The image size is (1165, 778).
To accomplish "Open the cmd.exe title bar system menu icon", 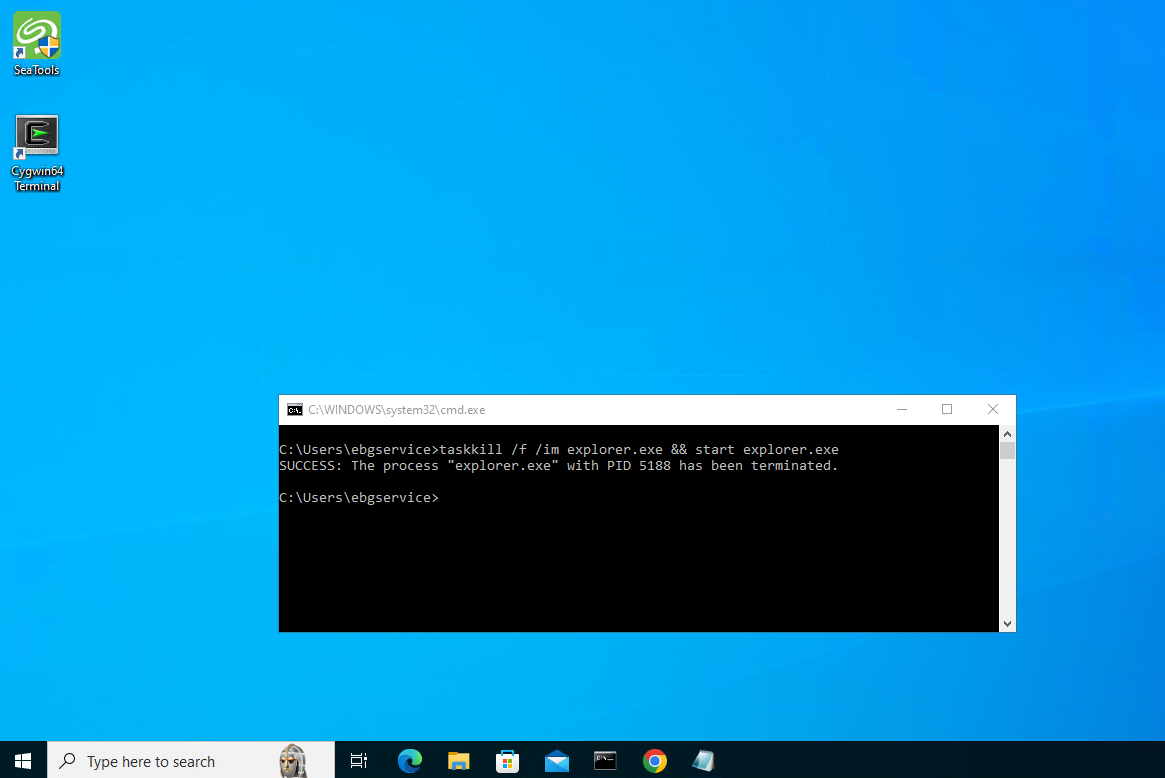I will (295, 409).
